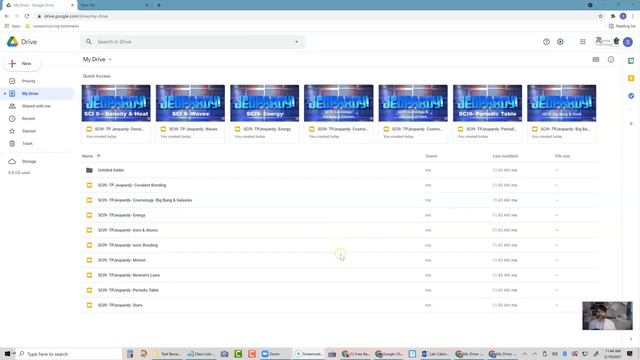640x360 pixels.
Task: Select the Covalent Bonding Jeopardy file
Action: pyautogui.click(x=341, y=185)
